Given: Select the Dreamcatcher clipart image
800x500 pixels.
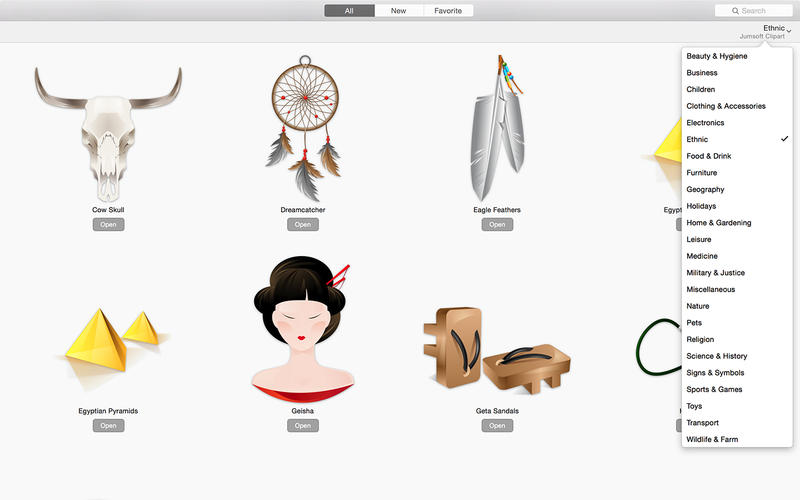Looking at the screenshot, I should [x=305, y=128].
